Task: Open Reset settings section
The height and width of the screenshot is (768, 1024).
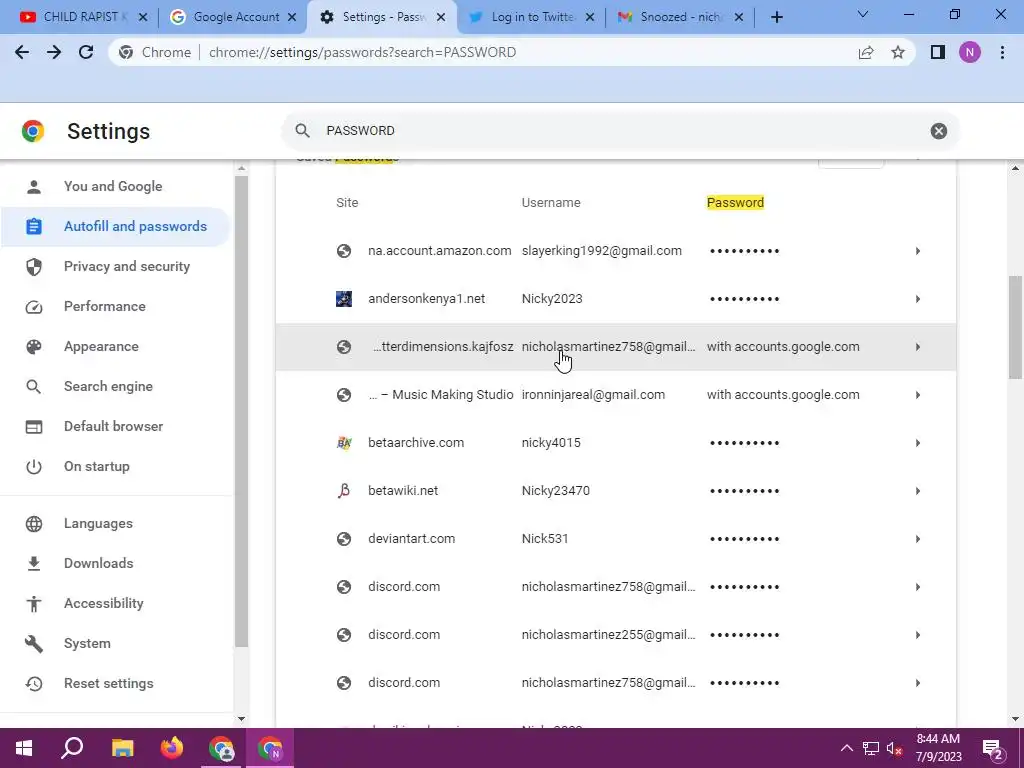Action: (x=115, y=683)
